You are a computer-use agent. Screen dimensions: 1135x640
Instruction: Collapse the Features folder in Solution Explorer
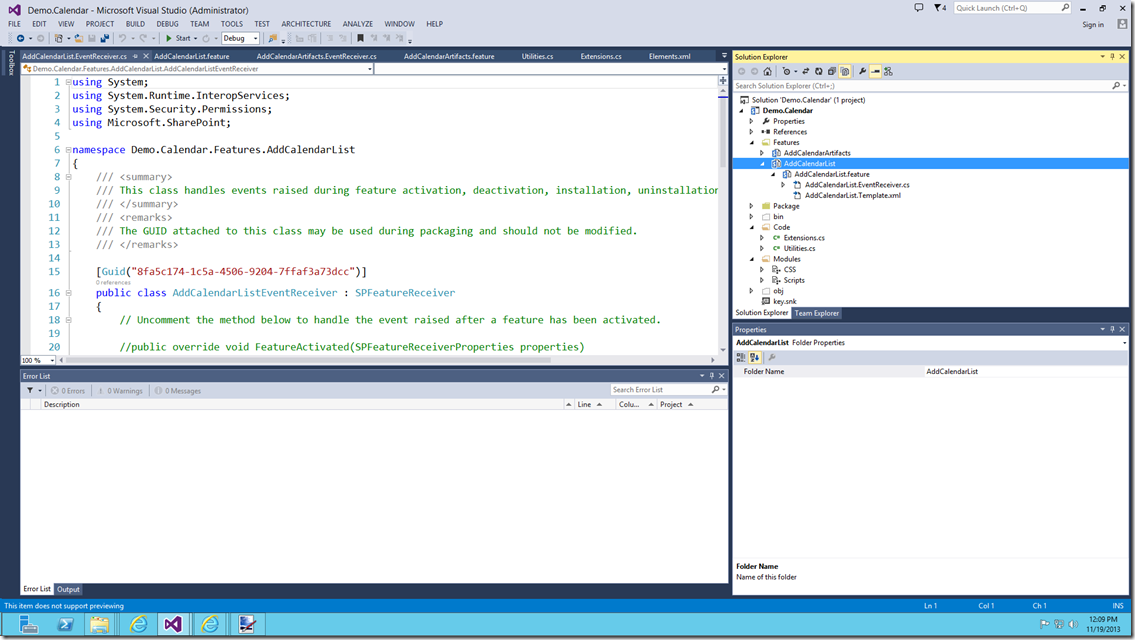[x=751, y=143]
